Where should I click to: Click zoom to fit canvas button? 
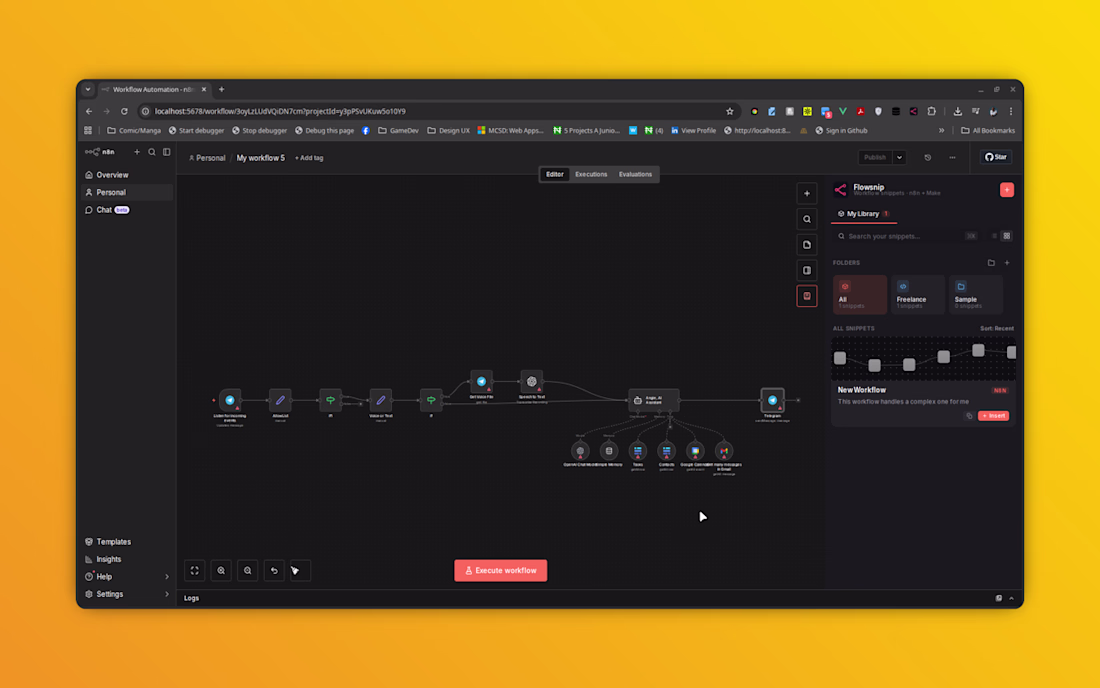coord(194,571)
